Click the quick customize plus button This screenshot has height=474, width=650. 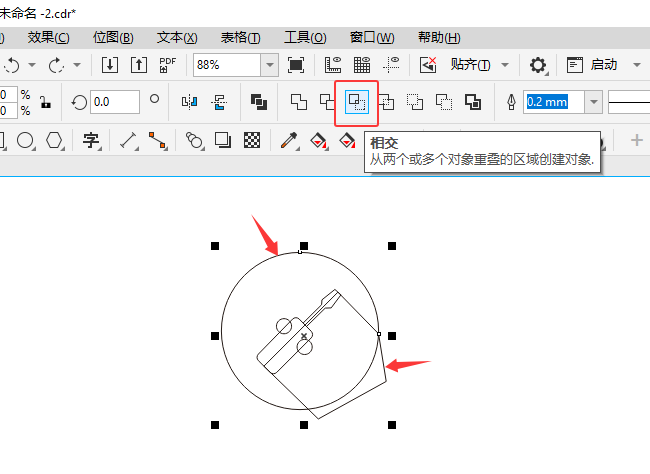[637, 141]
